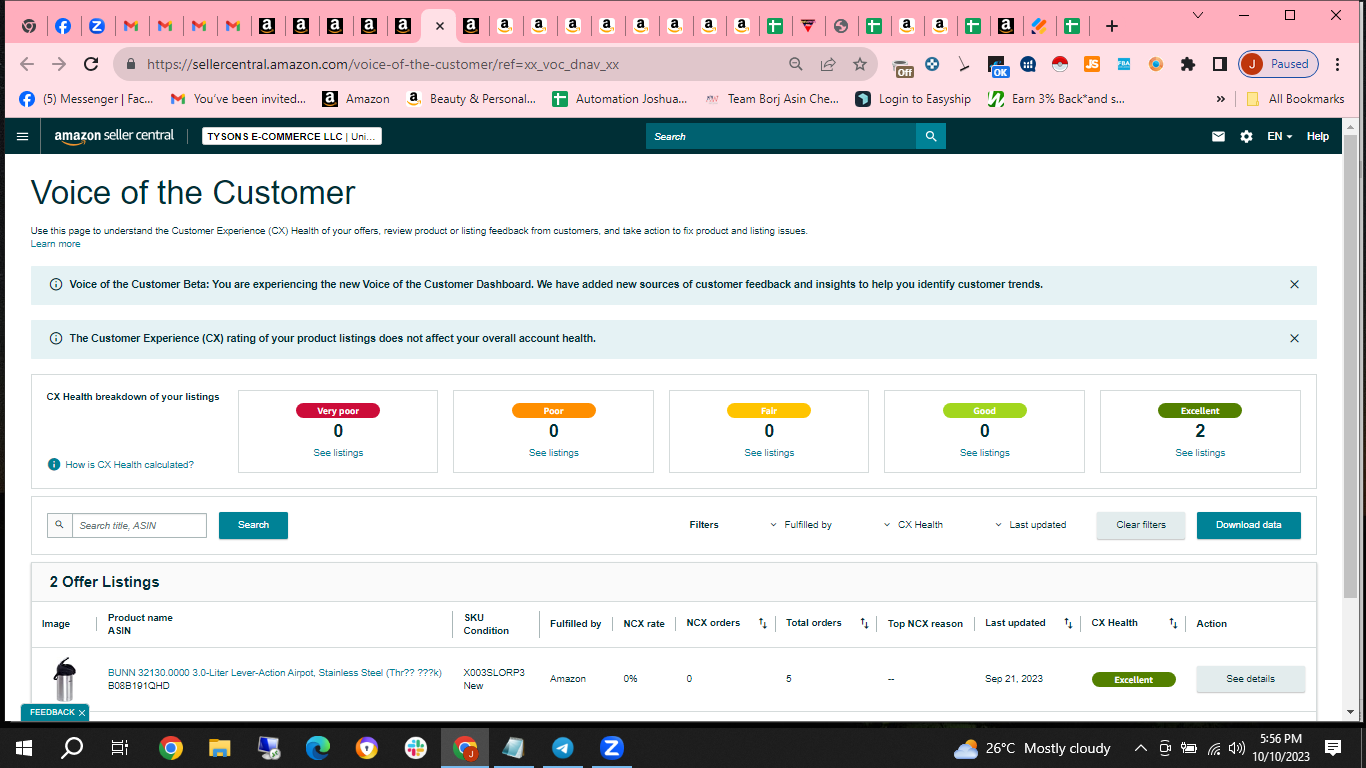Click See listings under Poor

click(x=554, y=453)
